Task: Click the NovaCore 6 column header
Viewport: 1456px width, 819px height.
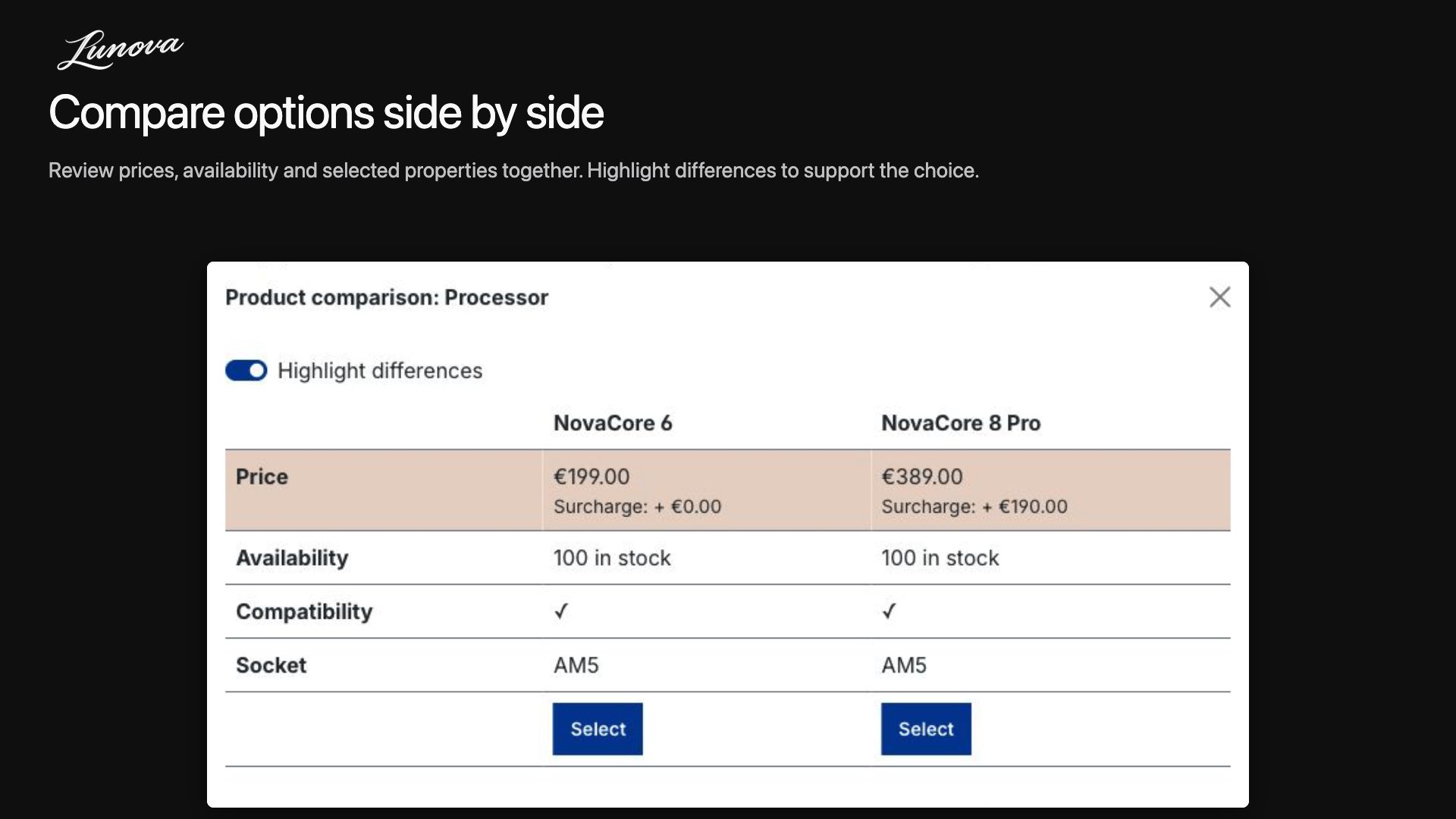Action: [613, 423]
